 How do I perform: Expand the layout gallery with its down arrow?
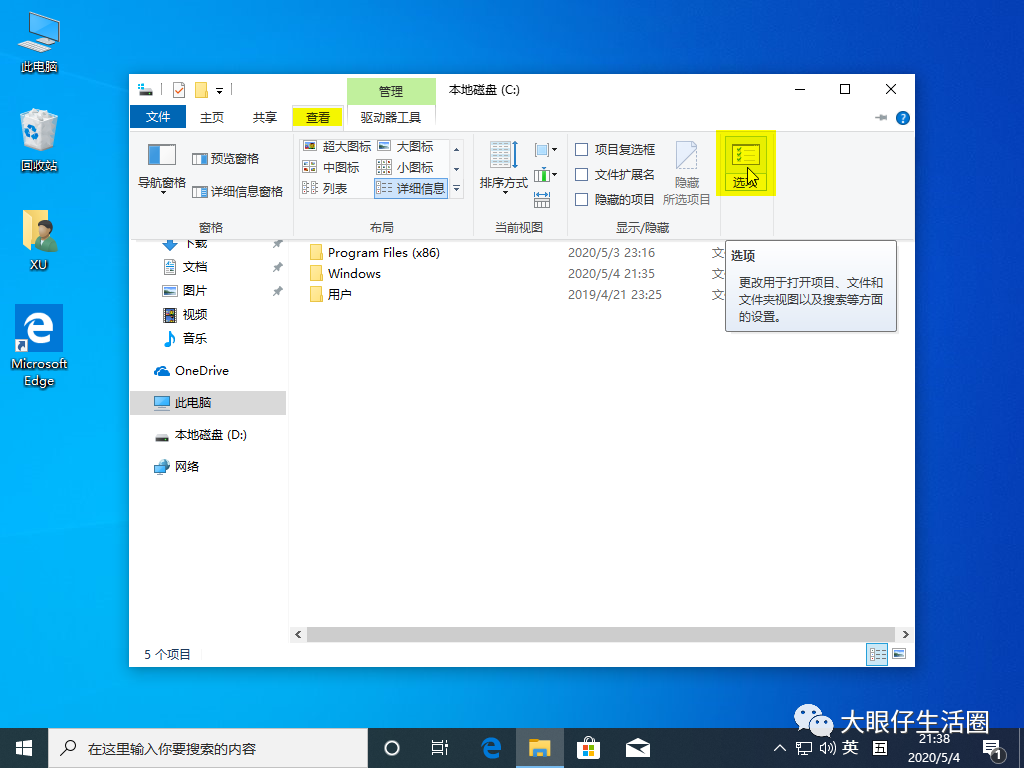pyautogui.click(x=456, y=189)
